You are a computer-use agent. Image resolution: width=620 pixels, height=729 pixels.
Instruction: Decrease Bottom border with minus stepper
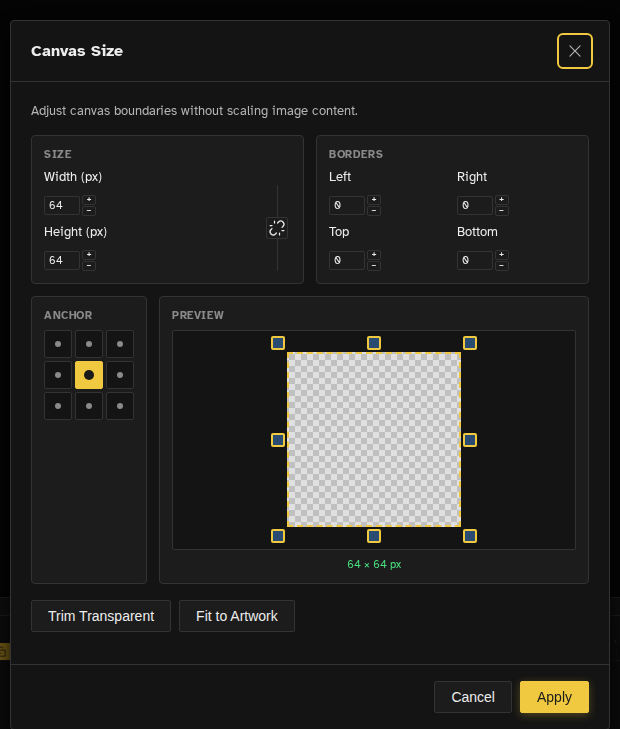pos(501,265)
